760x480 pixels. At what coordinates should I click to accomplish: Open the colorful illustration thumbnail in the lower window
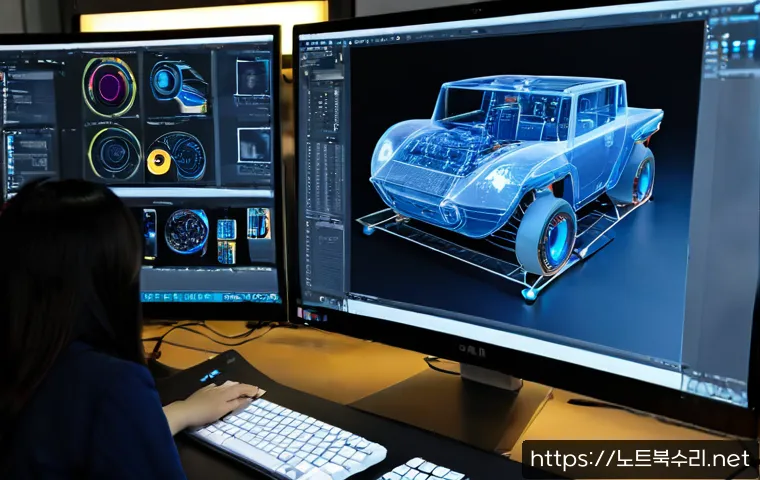(259, 223)
